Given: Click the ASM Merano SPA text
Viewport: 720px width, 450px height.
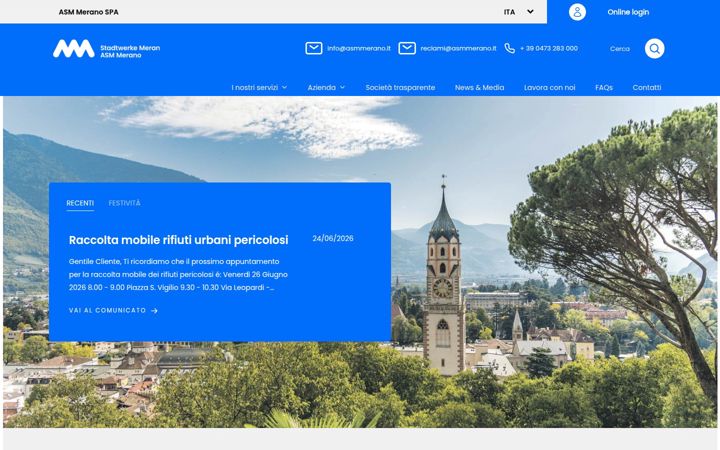Looking at the screenshot, I should 89,12.
